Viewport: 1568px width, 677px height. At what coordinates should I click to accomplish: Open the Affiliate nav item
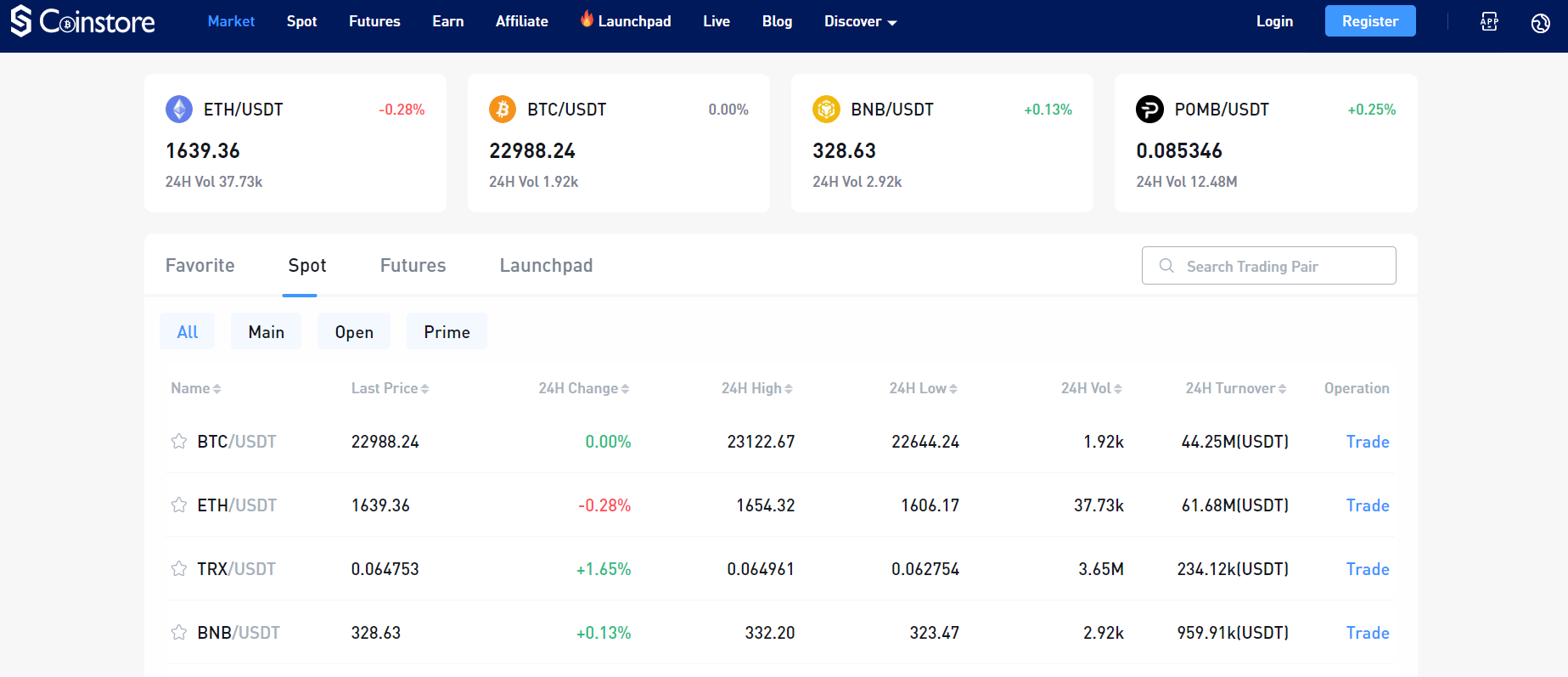pyautogui.click(x=521, y=21)
